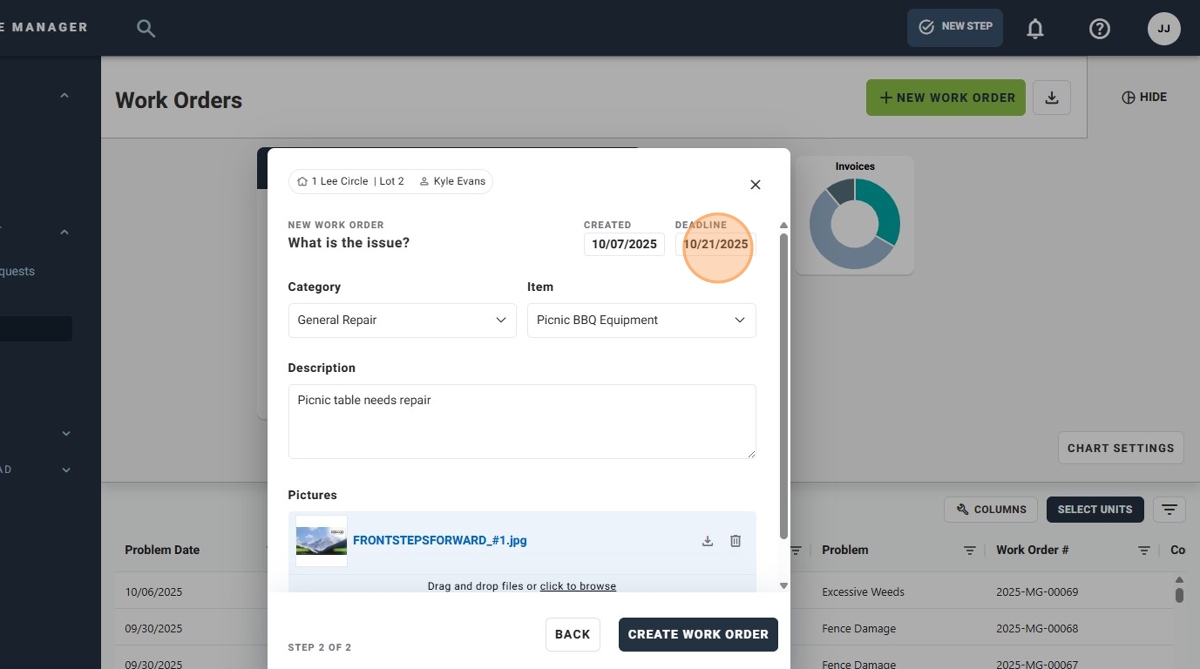1200x669 pixels.
Task: Click the BACK button
Action: tap(572, 634)
